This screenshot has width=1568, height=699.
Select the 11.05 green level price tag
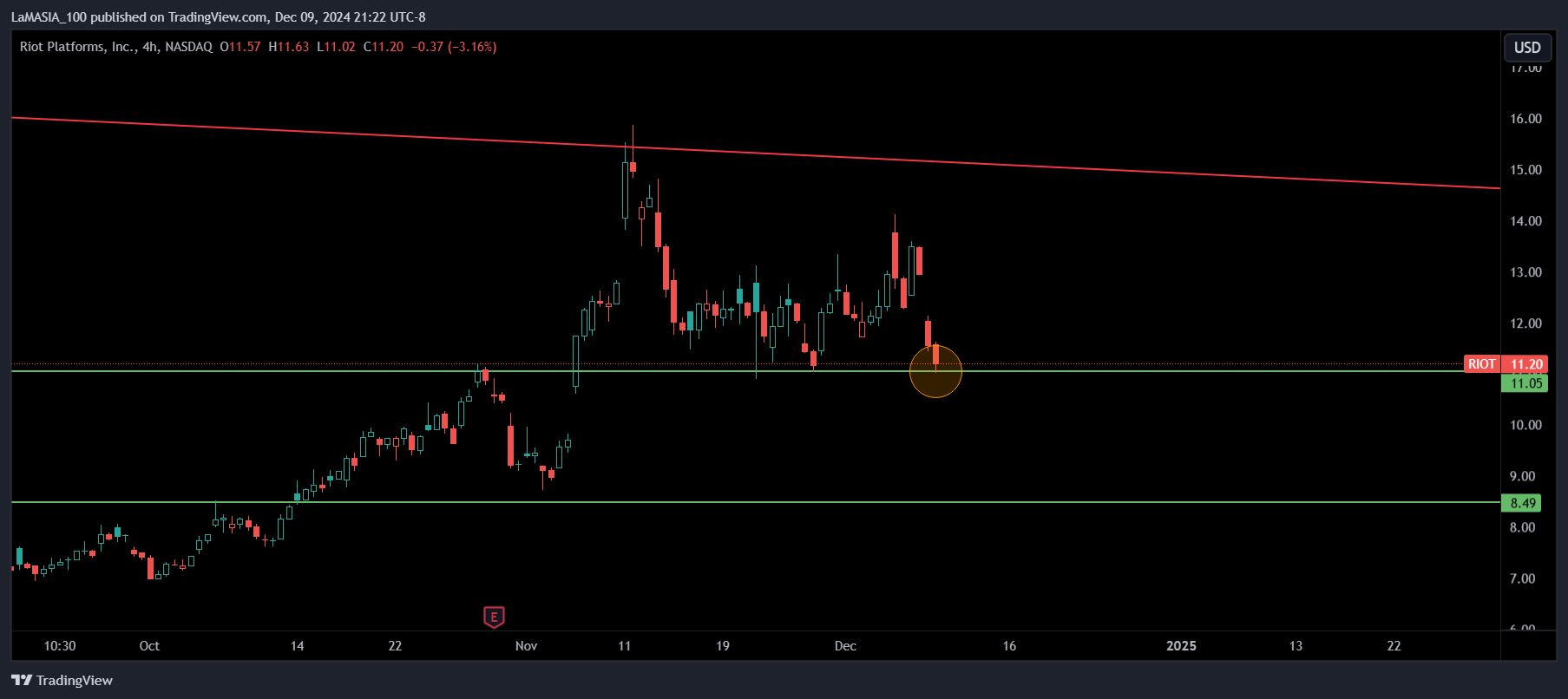pyautogui.click(x=1526, y=383)
